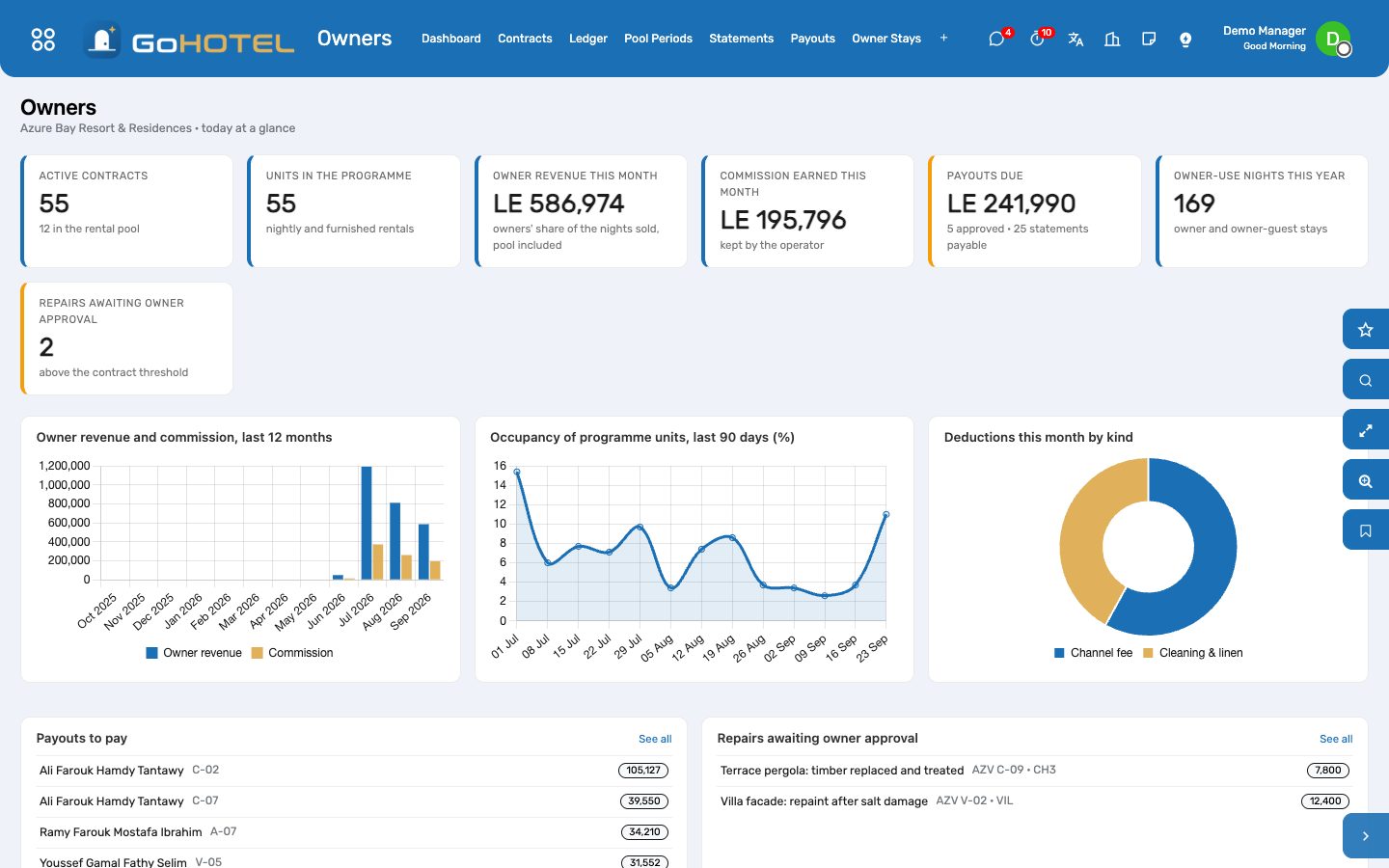Open the sticky notes icon
Image resolution: width=1389 pixels, height=868 pixels.
click(x=1149, y=39)
